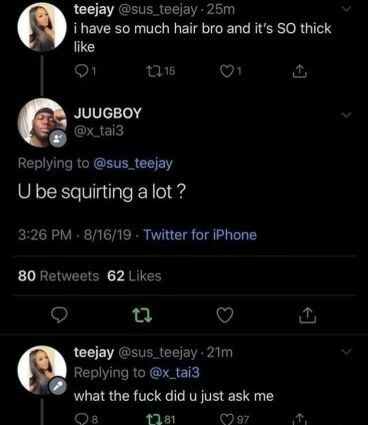Open JUUGBOY's profile picture
Screen dimensions: 368x425
click(x=42, y=123)
